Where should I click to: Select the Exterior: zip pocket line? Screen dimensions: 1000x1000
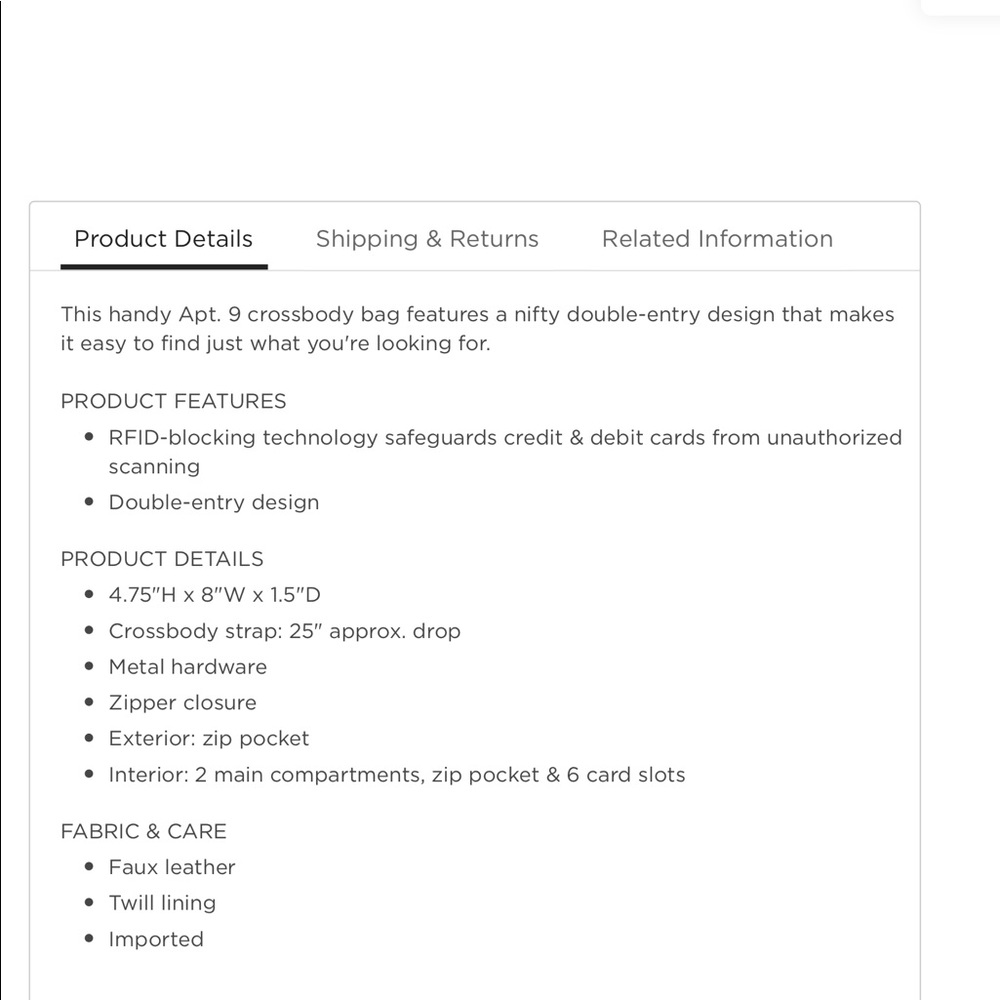209,739
